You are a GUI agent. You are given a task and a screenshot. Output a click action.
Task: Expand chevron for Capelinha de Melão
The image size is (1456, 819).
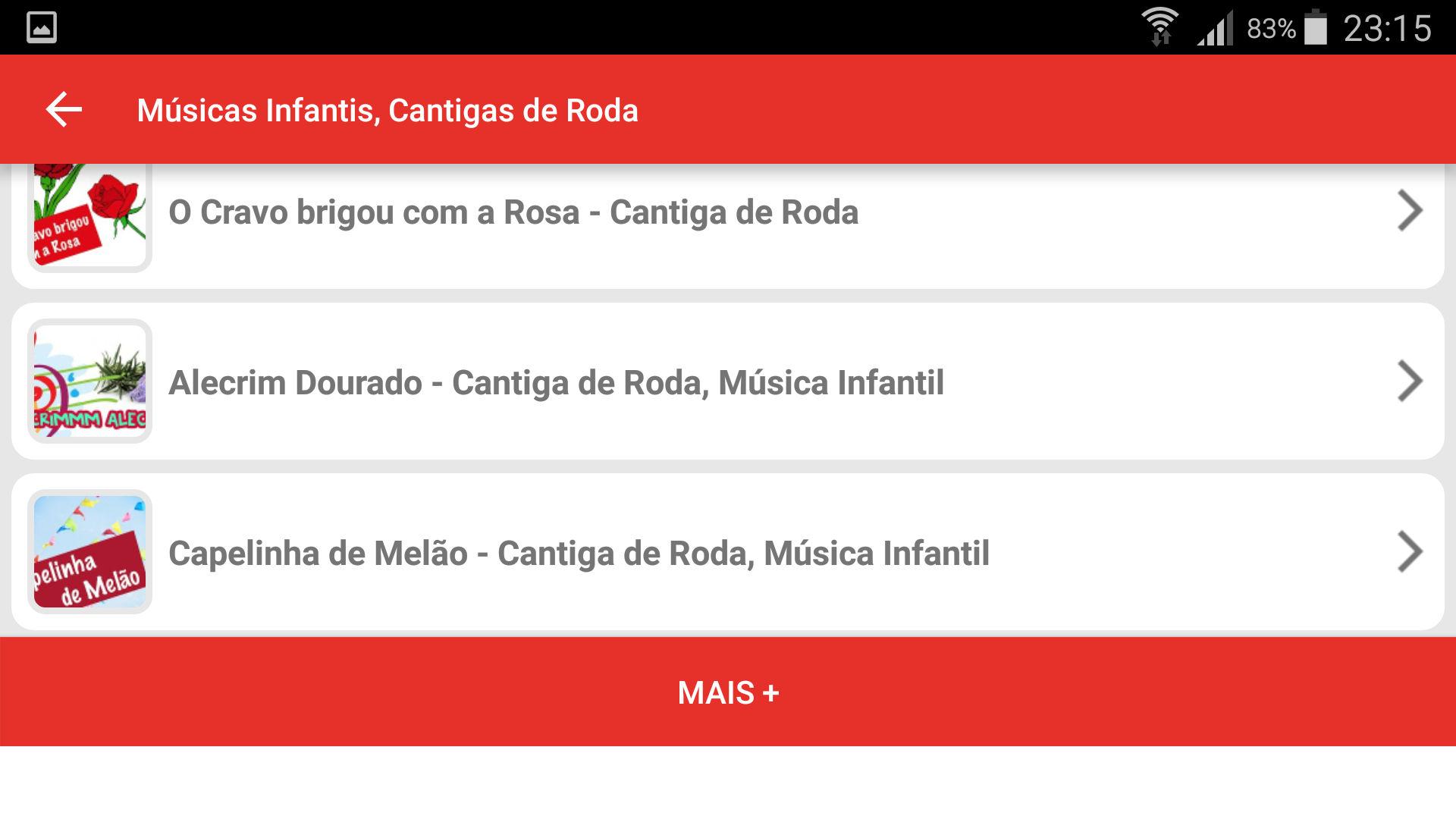[x=1410, y=552]
